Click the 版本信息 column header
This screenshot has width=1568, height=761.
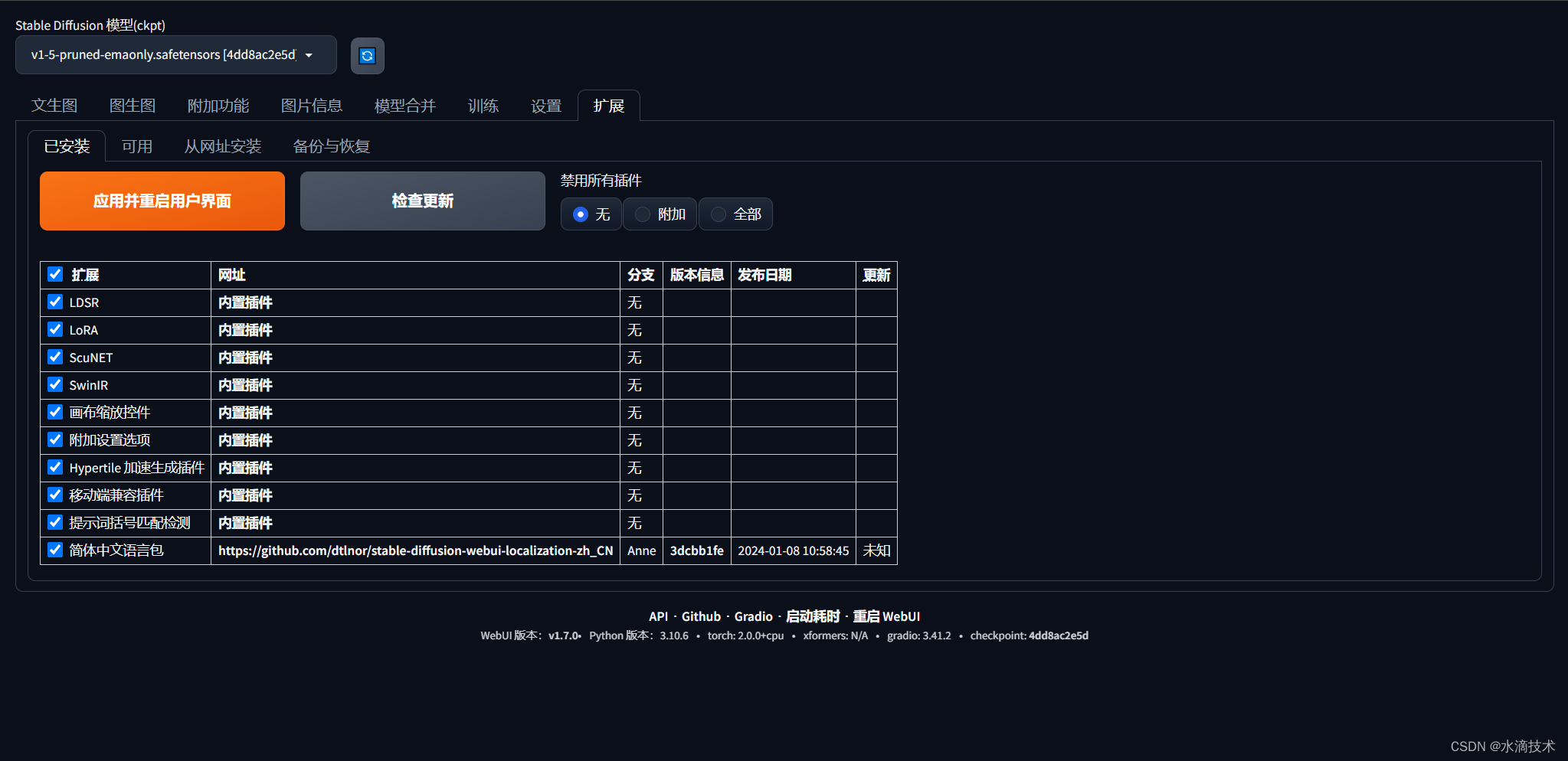[x=696, y=275]
